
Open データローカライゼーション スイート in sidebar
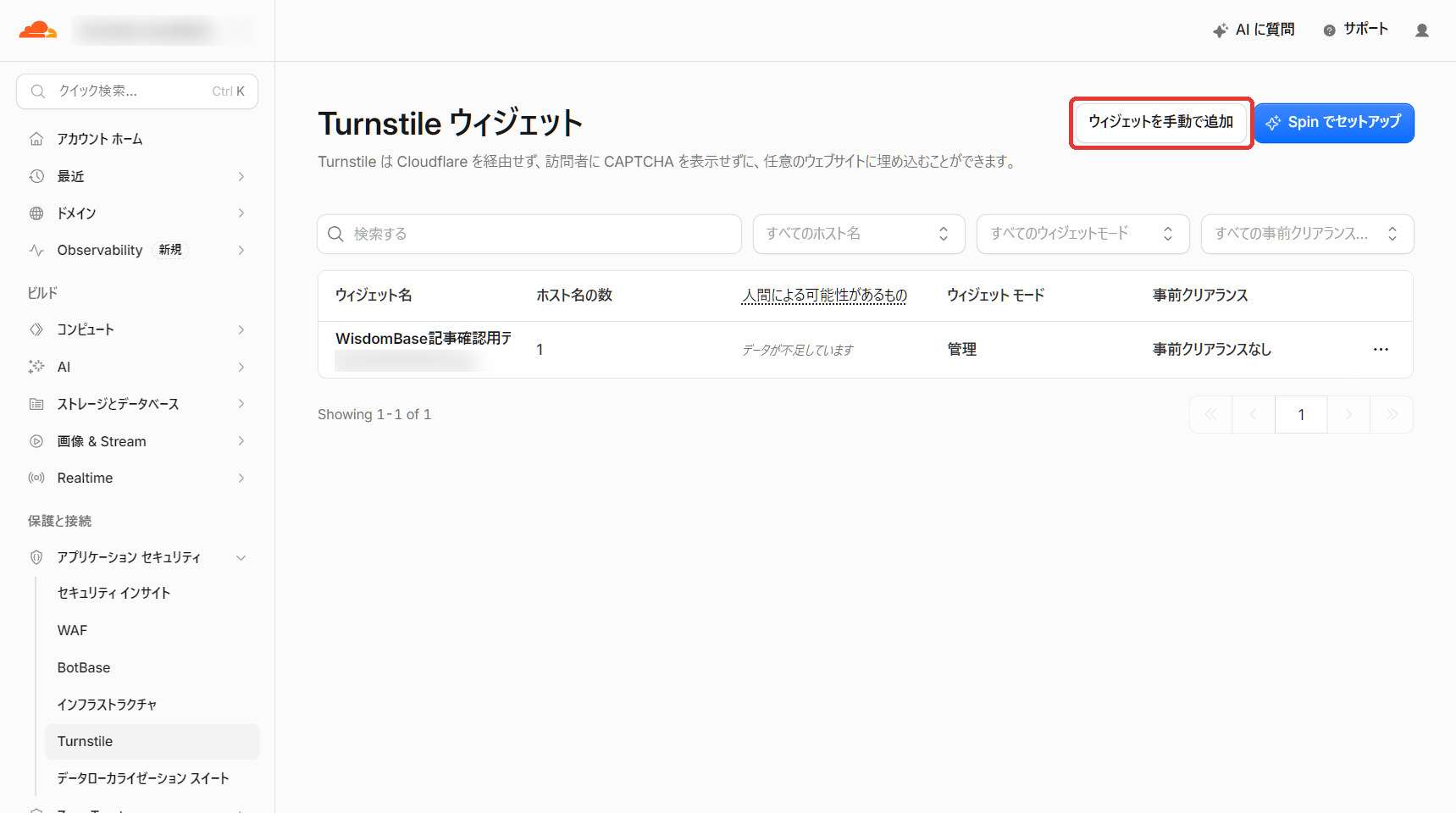(143, 778)
